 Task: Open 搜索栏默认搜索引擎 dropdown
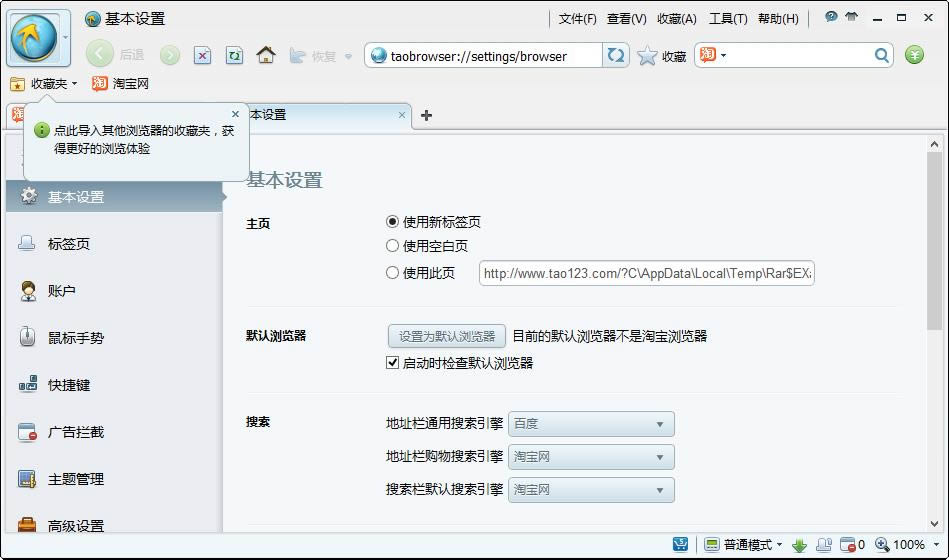click(x=591, y=490)
